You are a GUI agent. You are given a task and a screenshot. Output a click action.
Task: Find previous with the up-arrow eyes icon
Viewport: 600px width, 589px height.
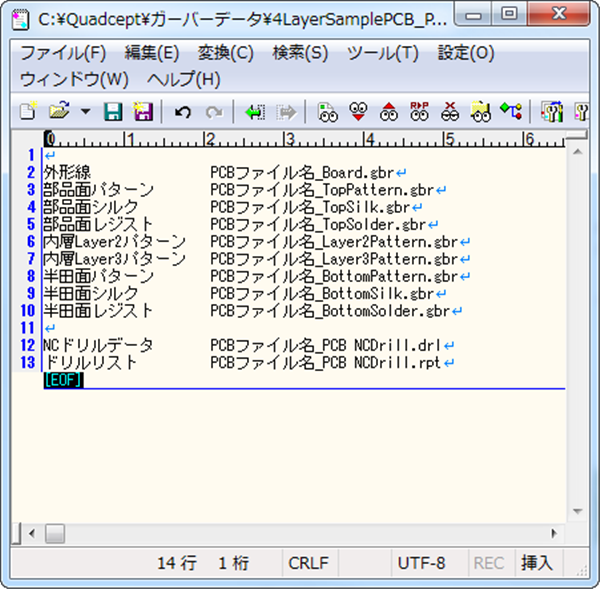pos(389,112)
